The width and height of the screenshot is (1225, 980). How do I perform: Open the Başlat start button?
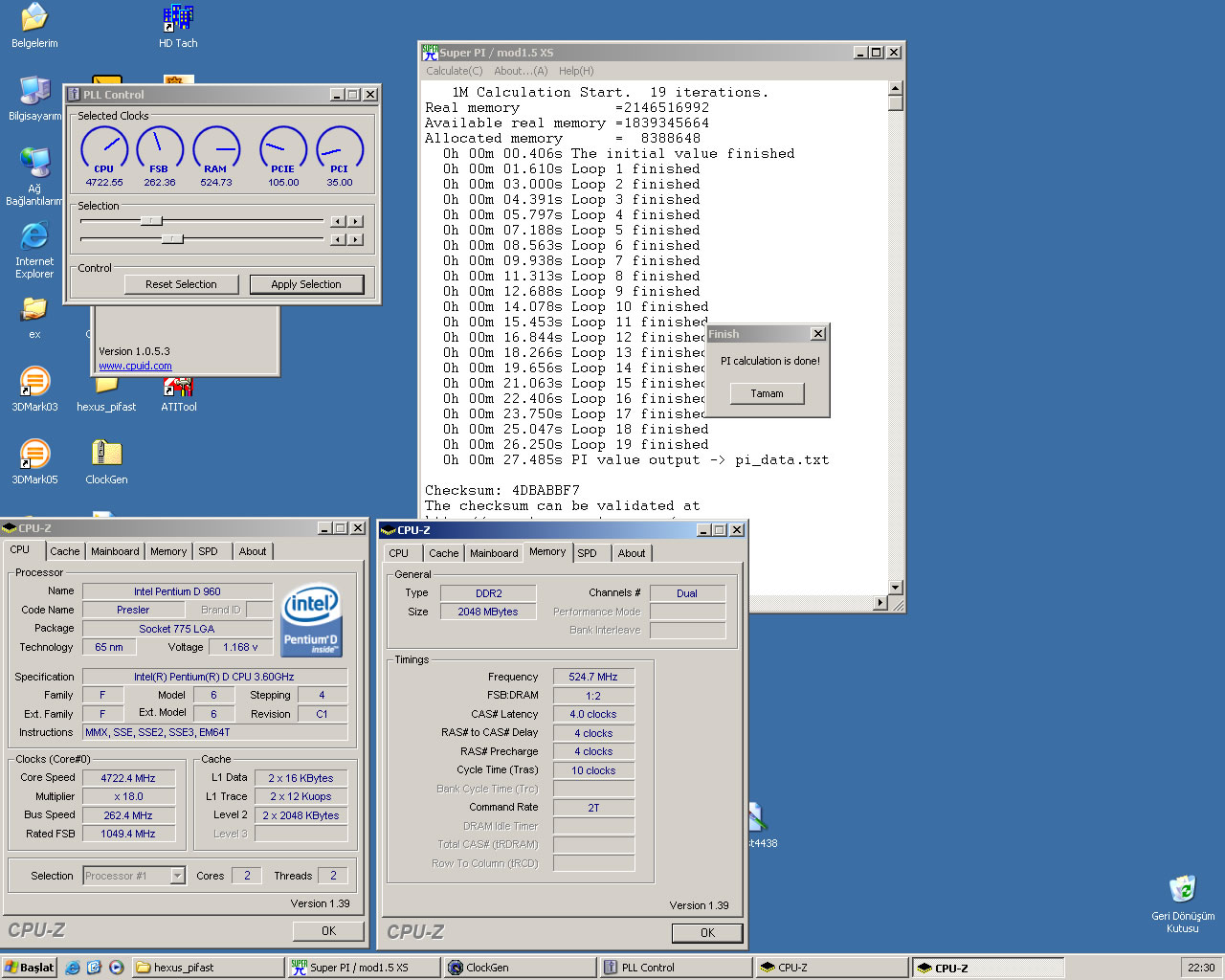tap(30, 968)
